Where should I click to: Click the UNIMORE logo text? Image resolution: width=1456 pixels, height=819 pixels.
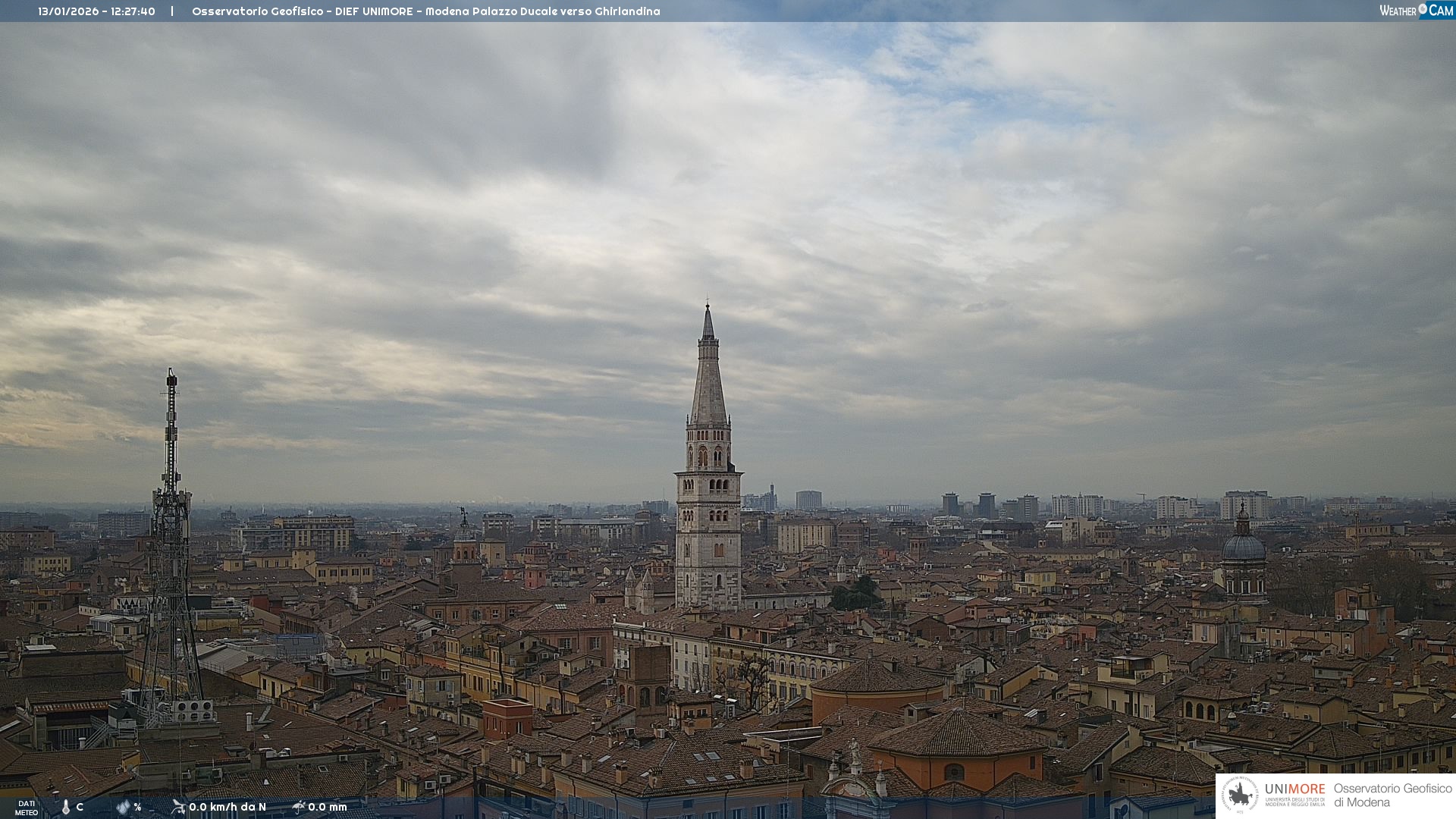coord(1294,789)
